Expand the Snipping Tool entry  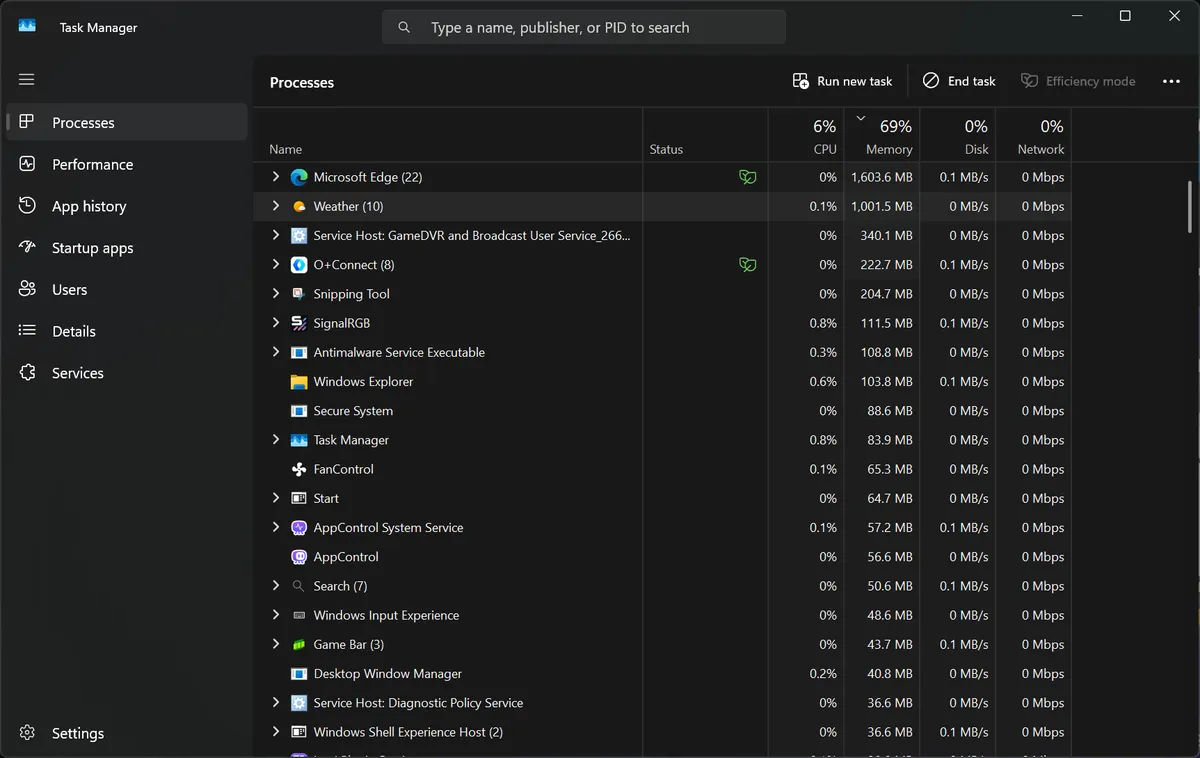coord(276,293)
